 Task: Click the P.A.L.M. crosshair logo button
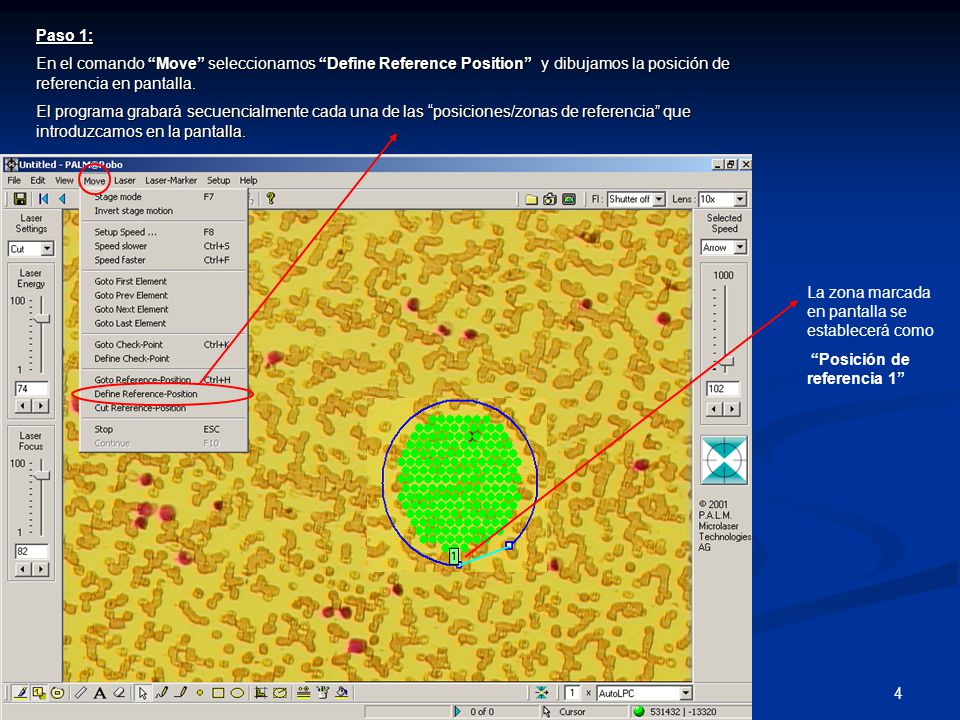(724, 460)
